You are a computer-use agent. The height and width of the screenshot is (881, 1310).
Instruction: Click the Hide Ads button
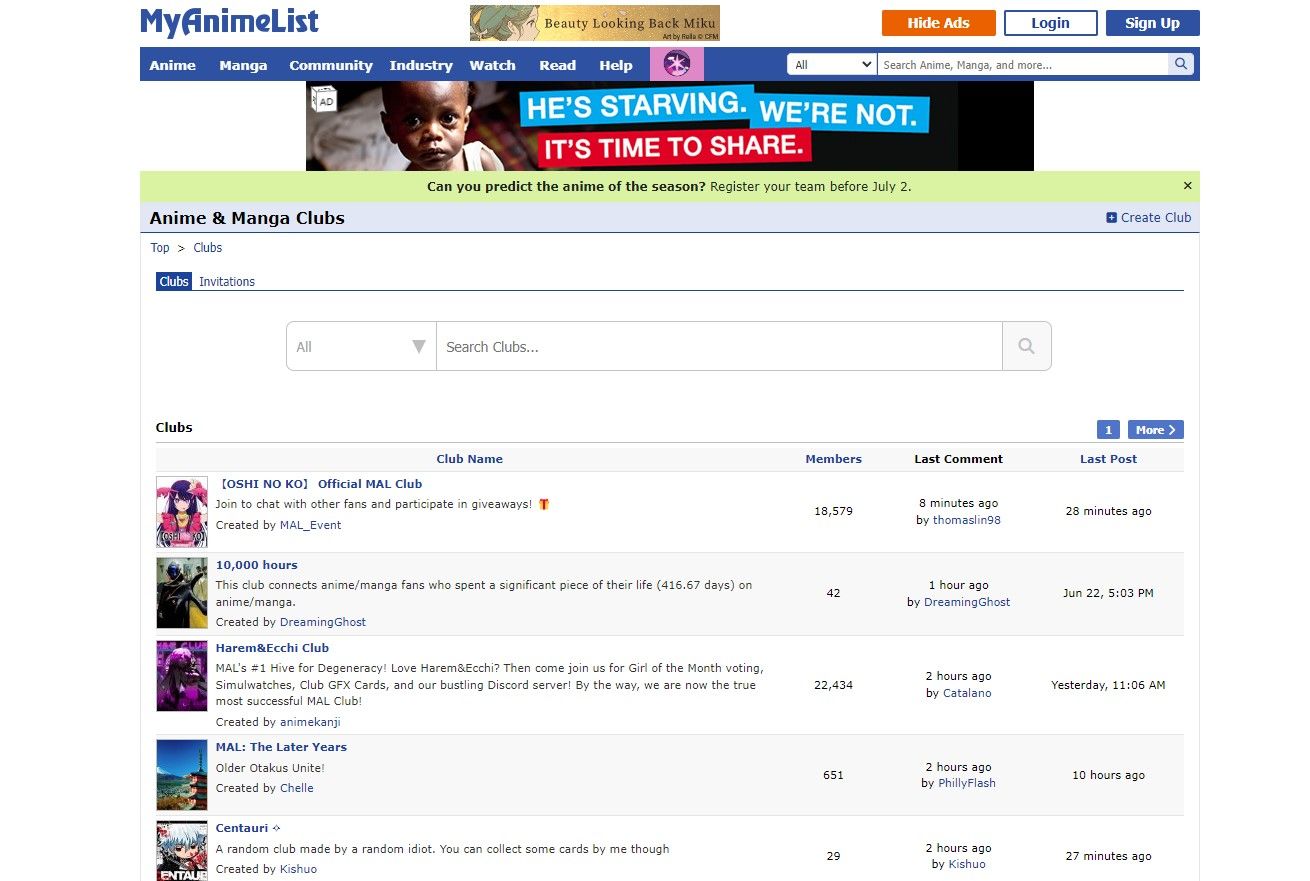point(938,23)
